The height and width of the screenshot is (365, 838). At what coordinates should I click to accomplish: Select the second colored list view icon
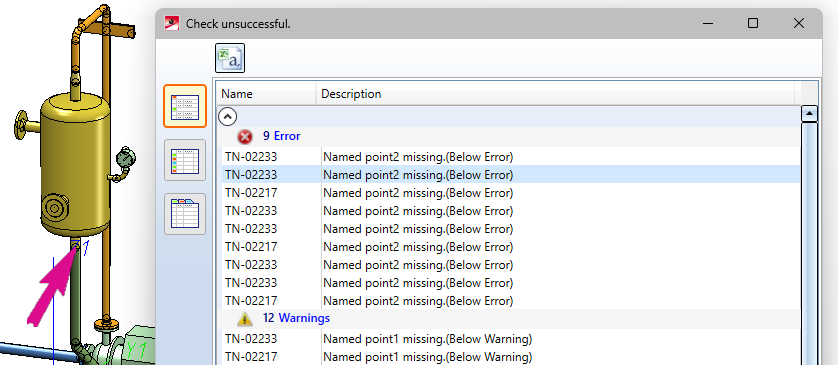point(185,160)
